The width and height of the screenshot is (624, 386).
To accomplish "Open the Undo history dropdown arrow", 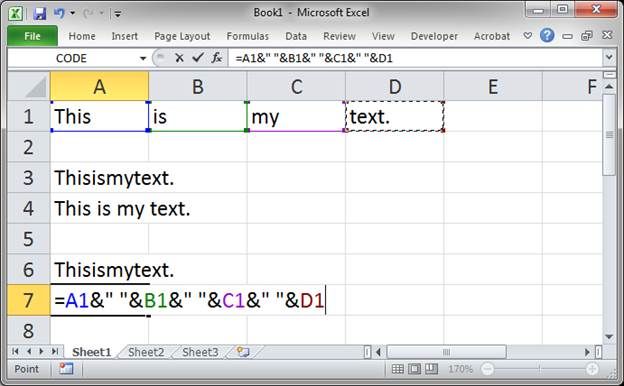I will [x=72, y=14].
